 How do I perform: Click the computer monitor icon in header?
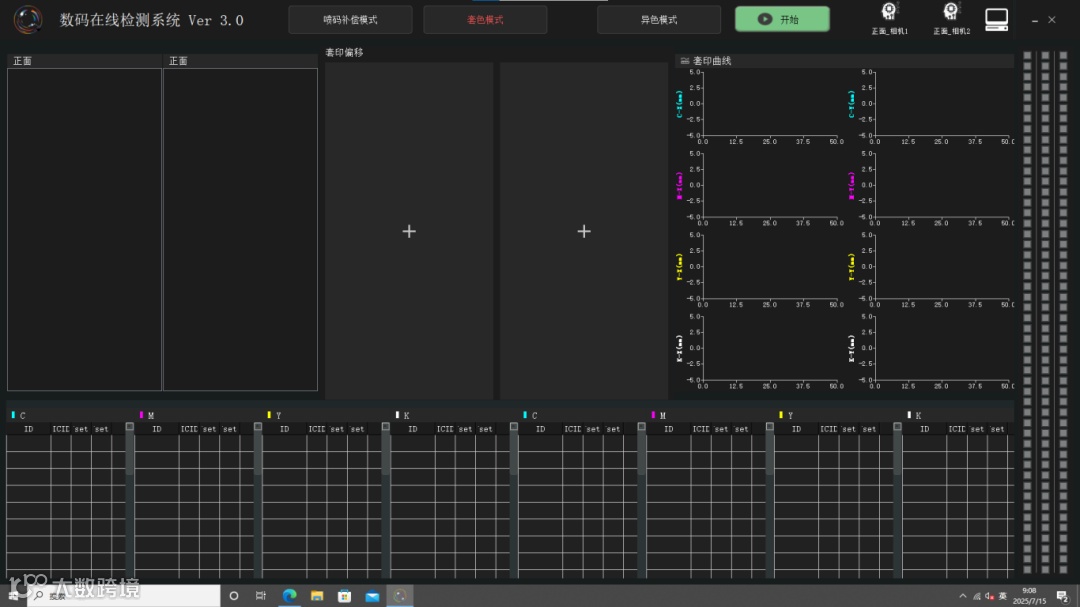[x=996, y=19]
